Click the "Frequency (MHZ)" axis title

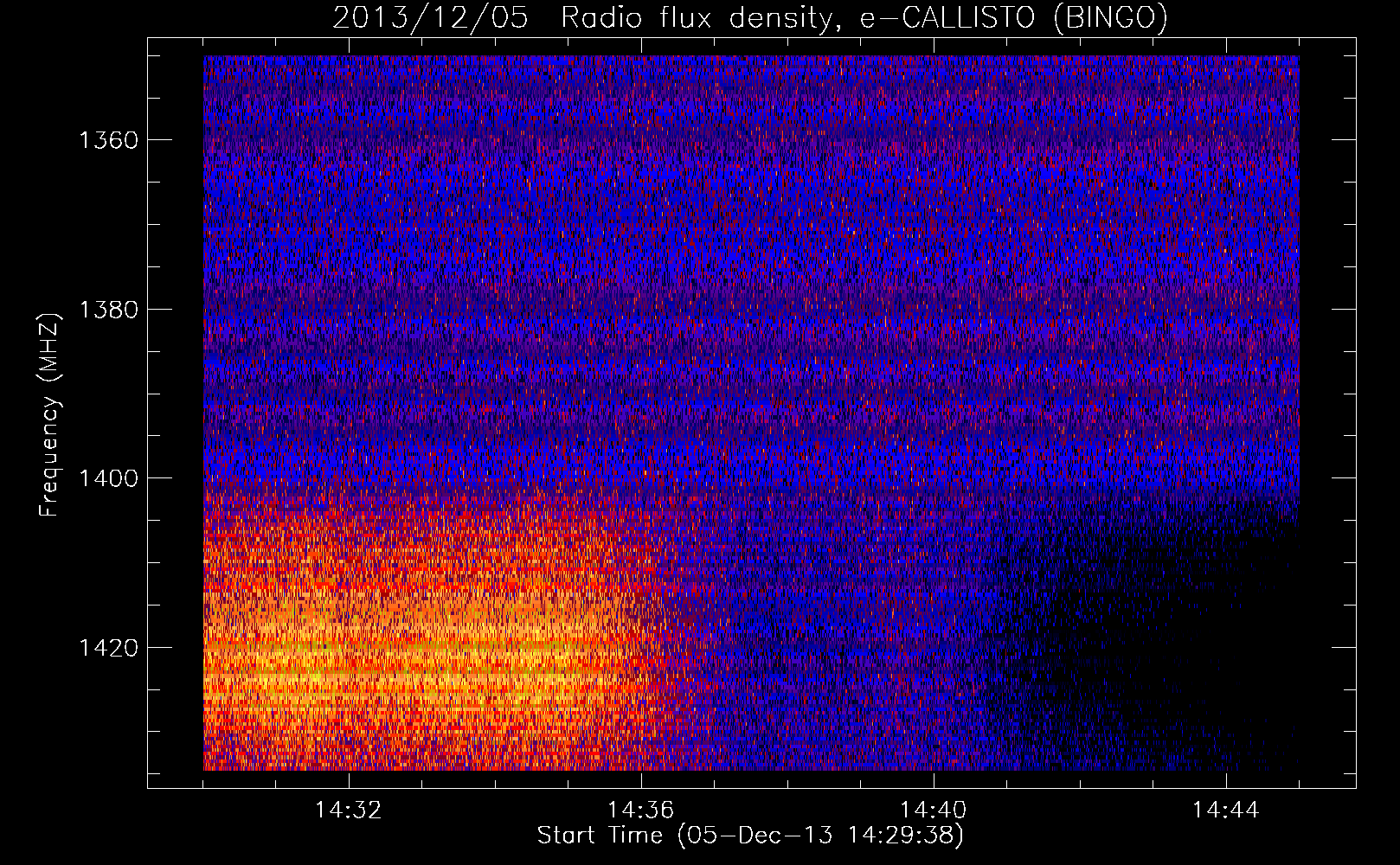[50, 415]
